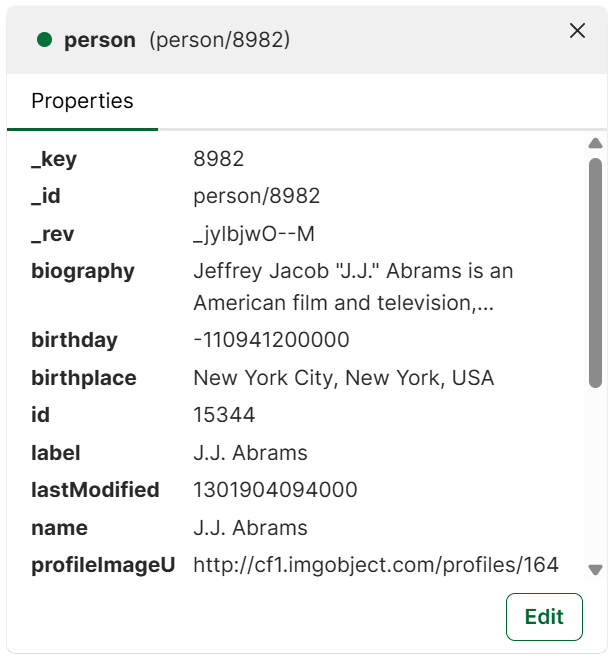Image resolution: width=616 pixels, height=661 pixels.
Task: Click the _key property label
Action: tap(54, 160)
